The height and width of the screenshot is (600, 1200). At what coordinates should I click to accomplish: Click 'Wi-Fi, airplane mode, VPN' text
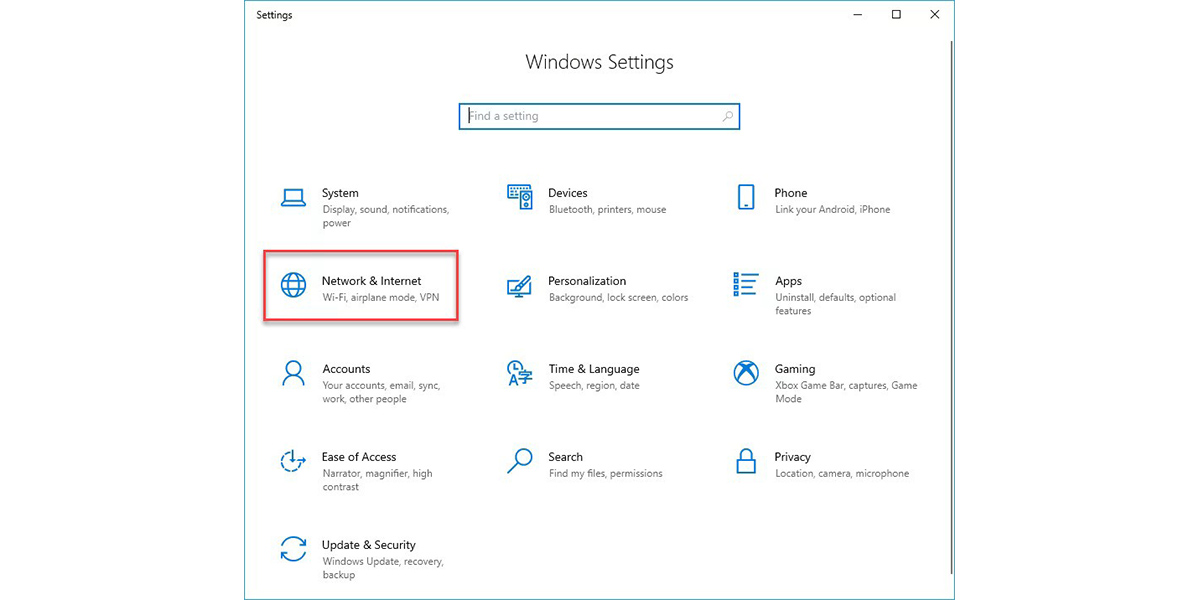click(380, 298)
